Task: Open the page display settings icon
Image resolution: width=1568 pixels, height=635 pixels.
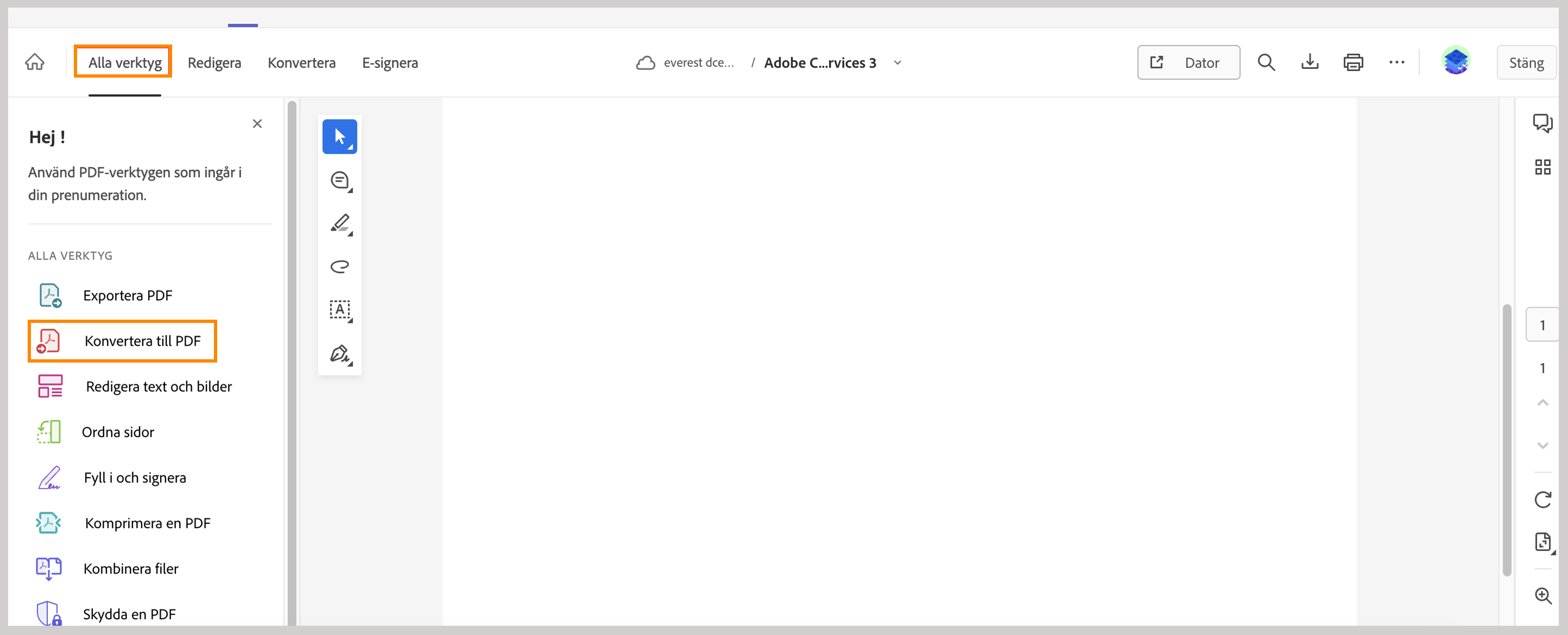Action: click(1543, 542)
